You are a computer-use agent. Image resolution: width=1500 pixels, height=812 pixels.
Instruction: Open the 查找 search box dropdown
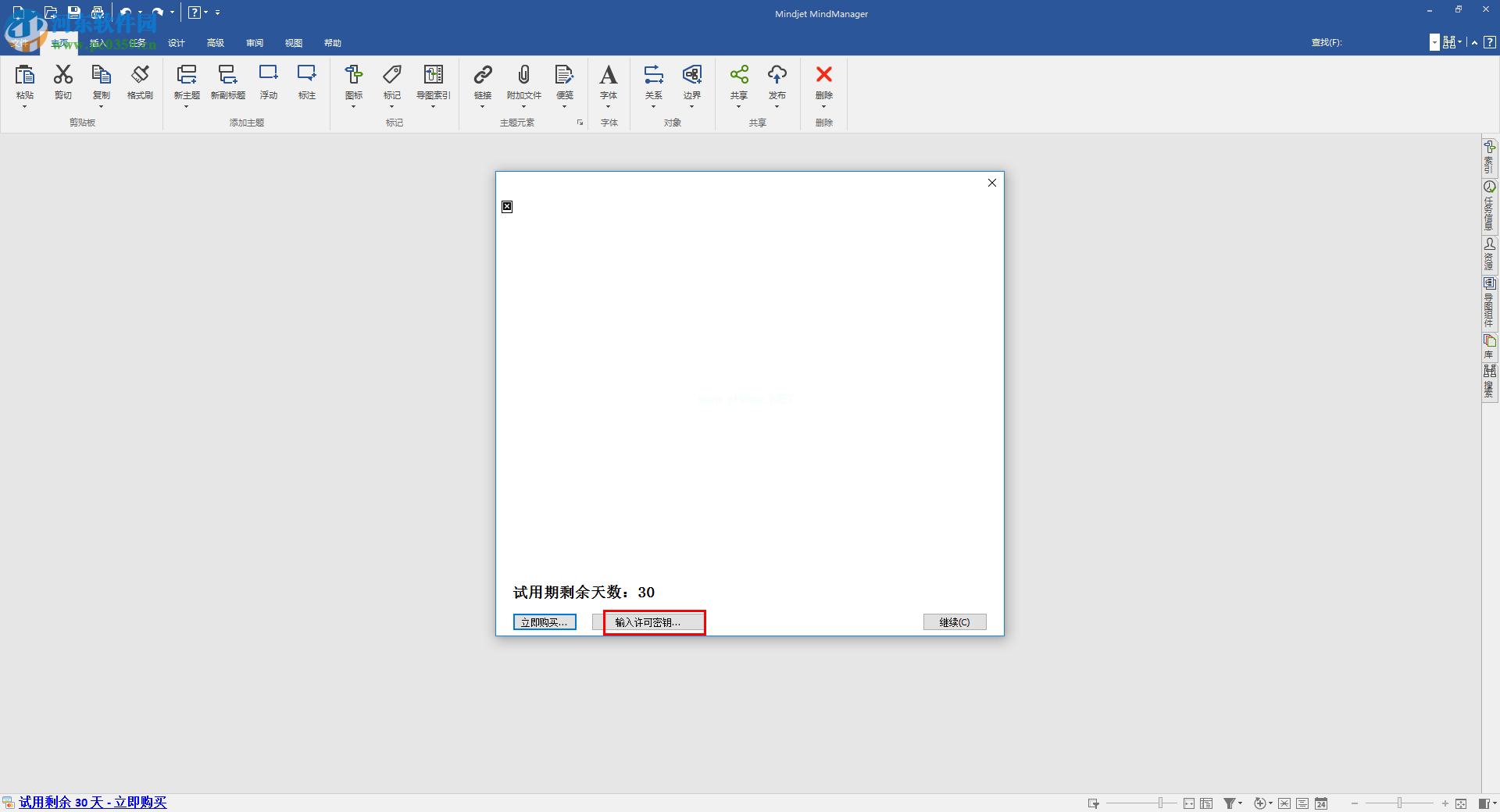(x=1434, y=42)
